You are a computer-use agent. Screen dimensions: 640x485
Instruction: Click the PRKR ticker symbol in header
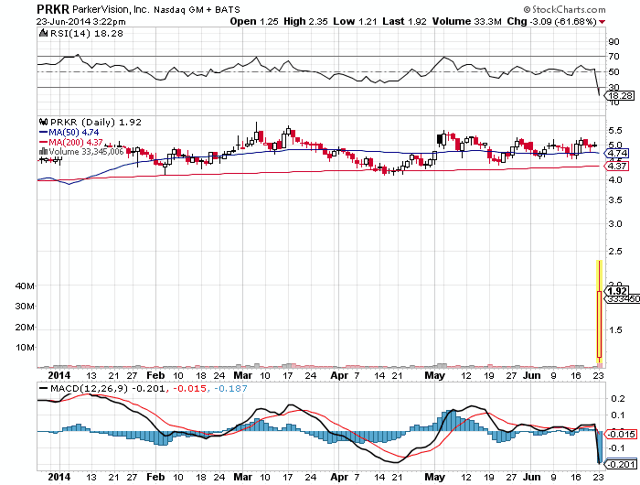53,9
